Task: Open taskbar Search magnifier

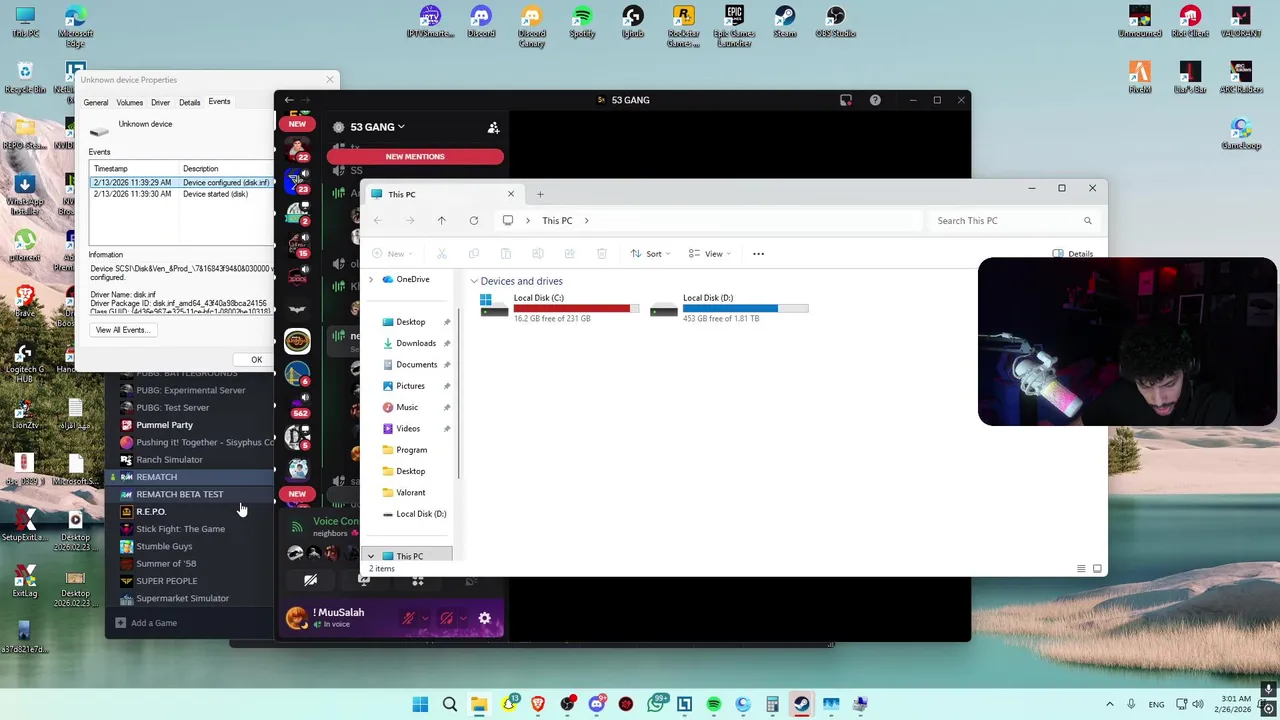Action: (450, 704)
